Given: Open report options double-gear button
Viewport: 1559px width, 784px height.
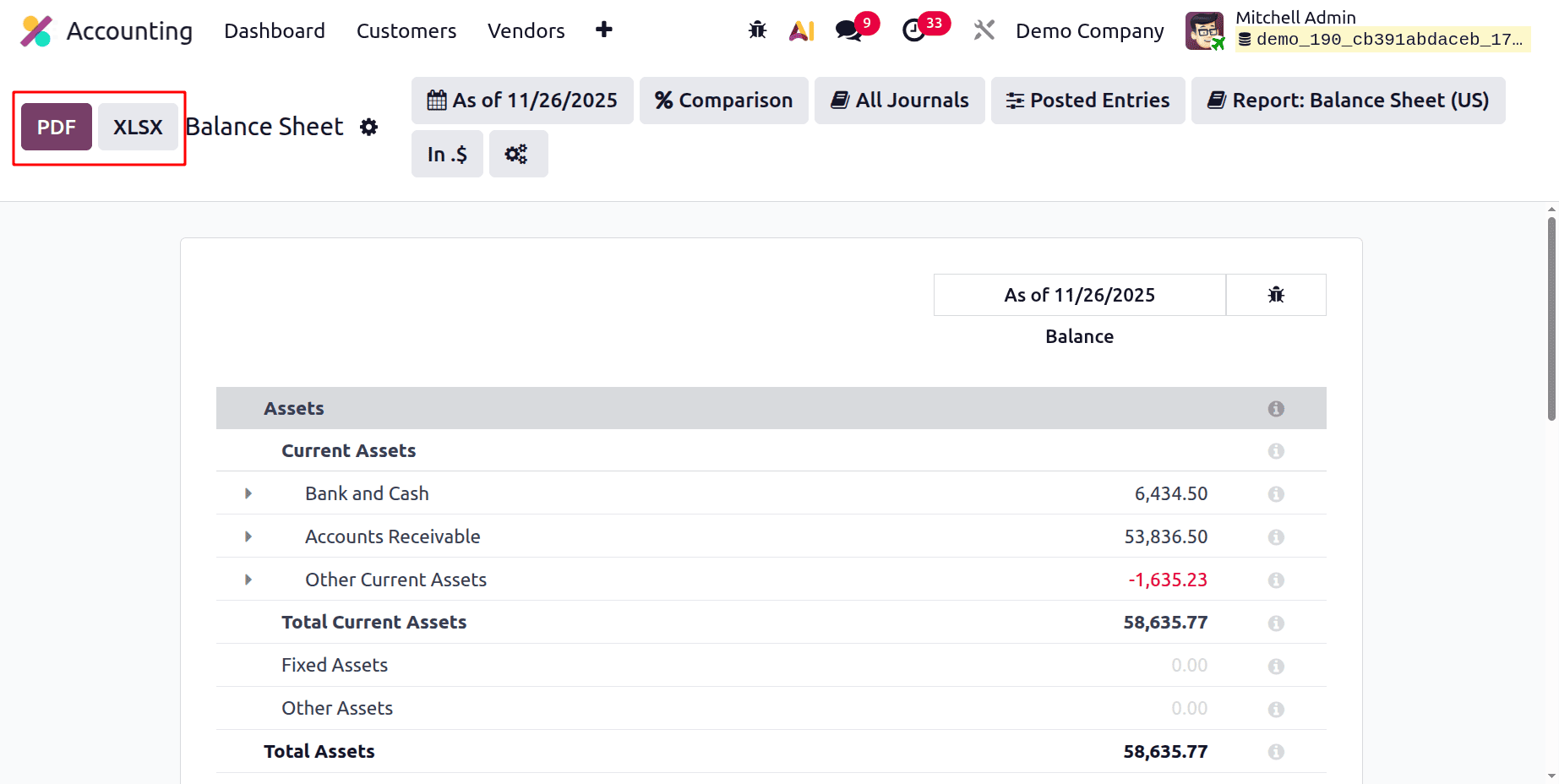Looking at the screenshot, I should 518,154.
